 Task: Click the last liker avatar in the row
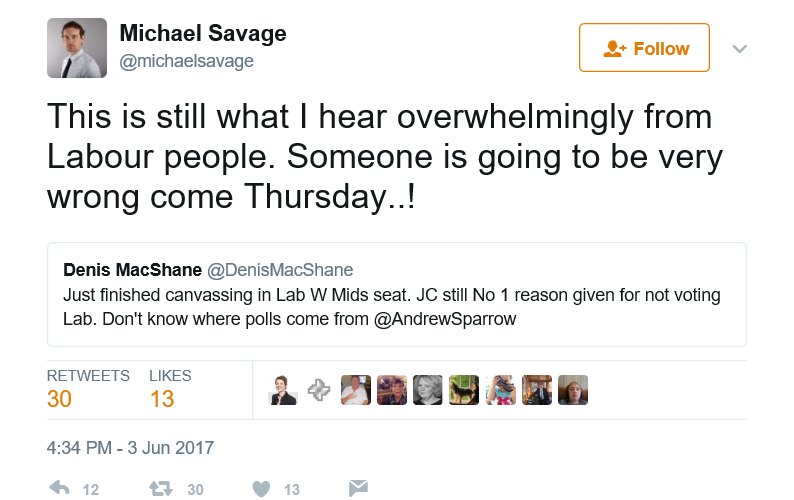572,390
